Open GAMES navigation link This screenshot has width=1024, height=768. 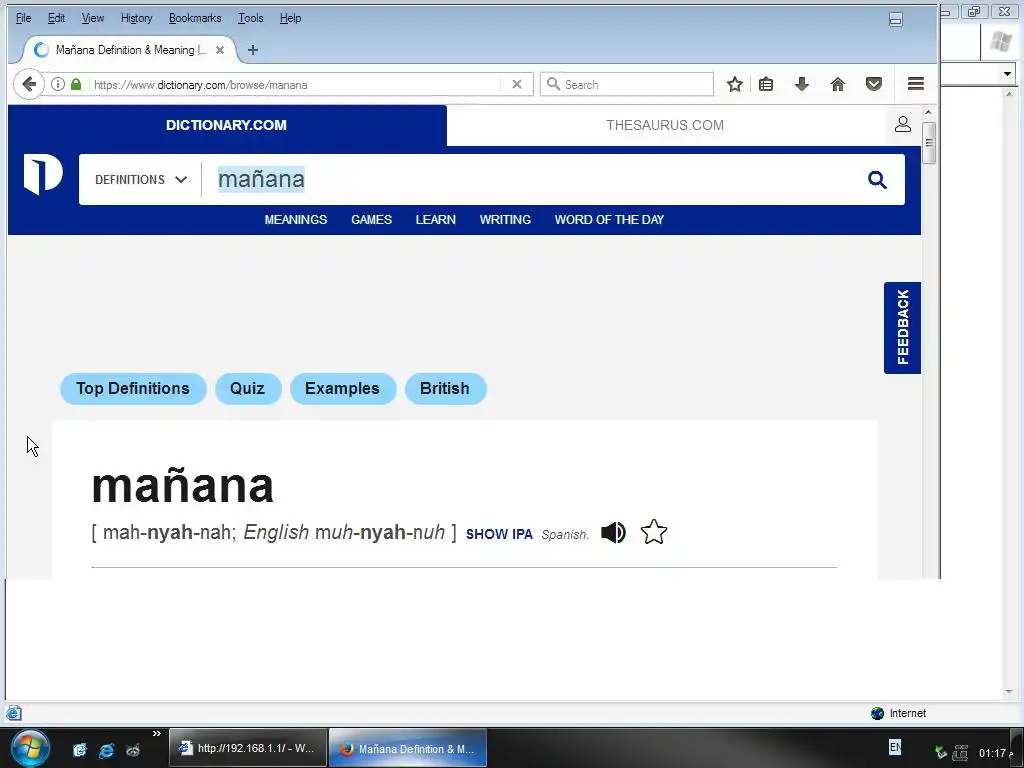tap(372, 220)
